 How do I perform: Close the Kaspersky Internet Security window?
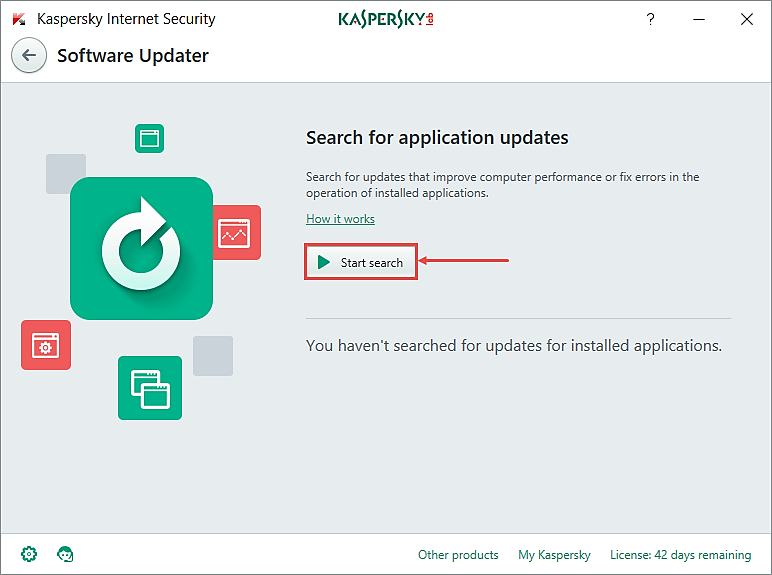pos(746,19)
